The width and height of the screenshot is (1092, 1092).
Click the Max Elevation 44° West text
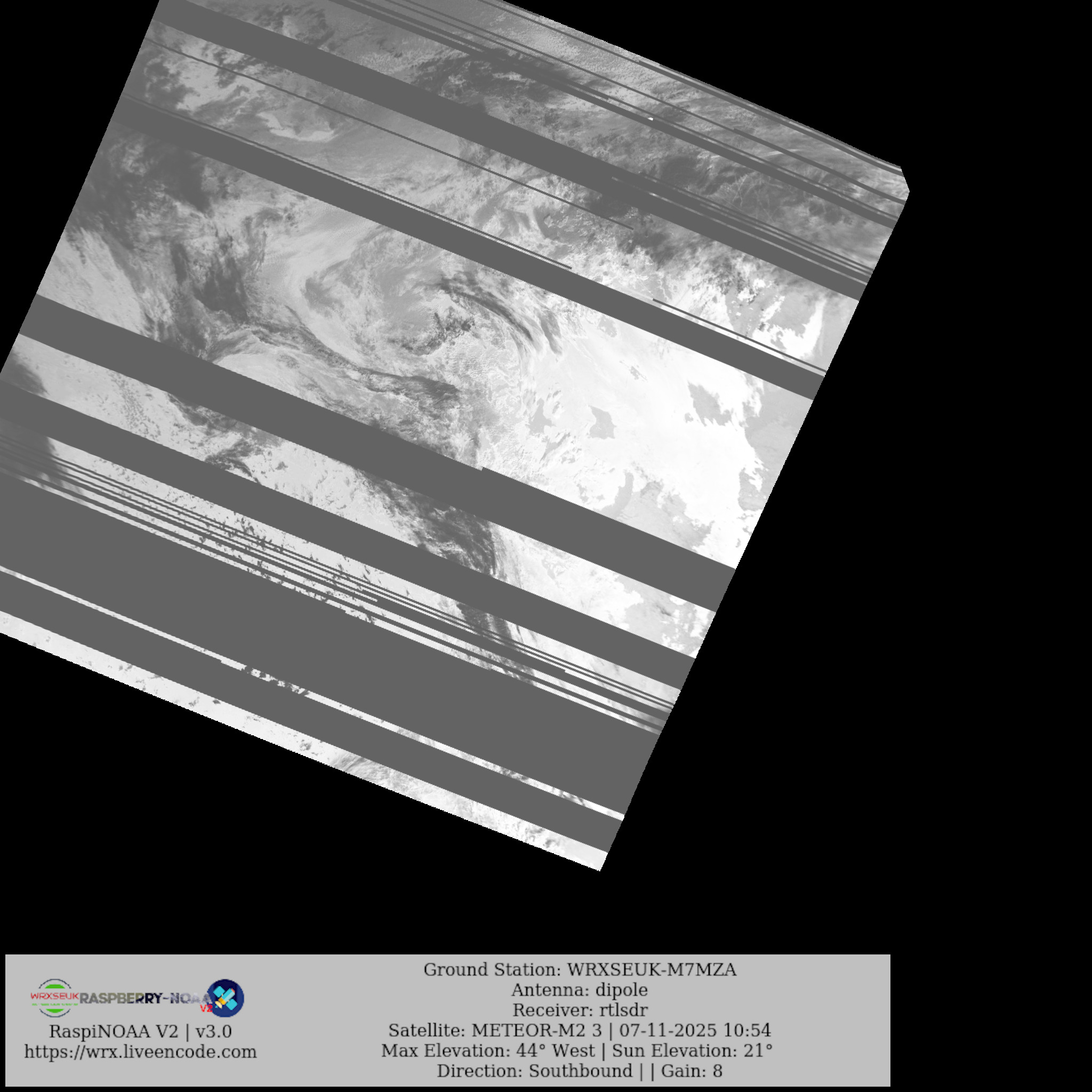pyautogui.click(x=488, y=1051)
